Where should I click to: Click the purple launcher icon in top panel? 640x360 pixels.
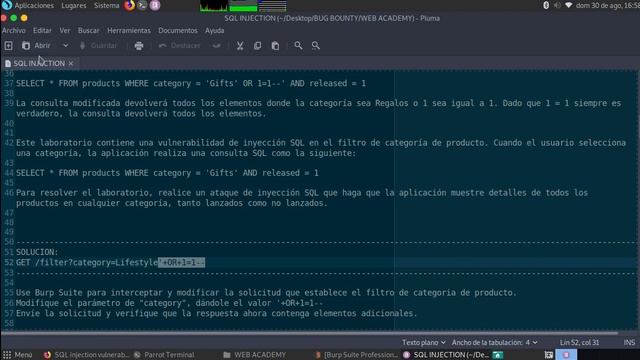155,5
